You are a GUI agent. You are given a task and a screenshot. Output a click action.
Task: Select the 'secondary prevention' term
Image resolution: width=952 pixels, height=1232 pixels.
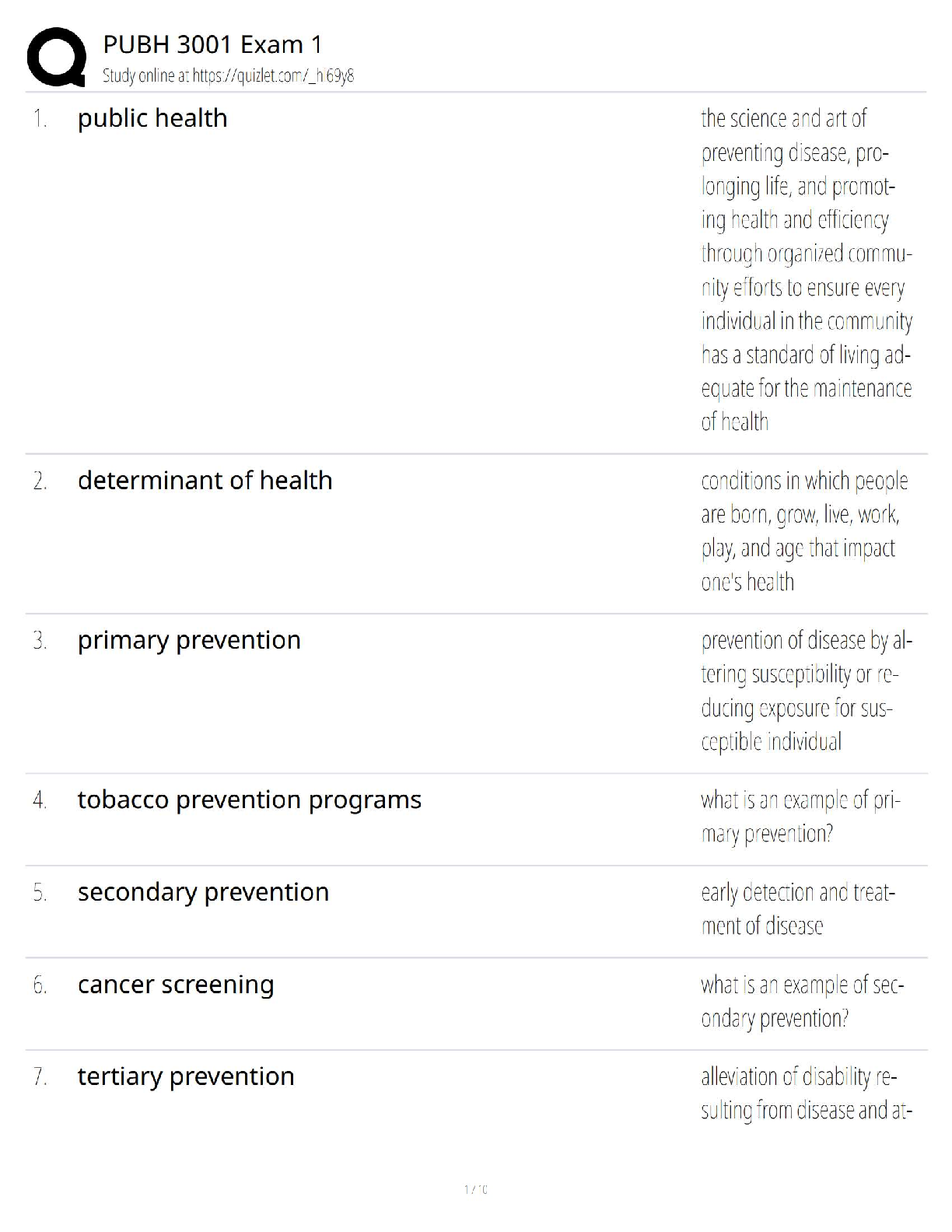[x=203, y=892]
